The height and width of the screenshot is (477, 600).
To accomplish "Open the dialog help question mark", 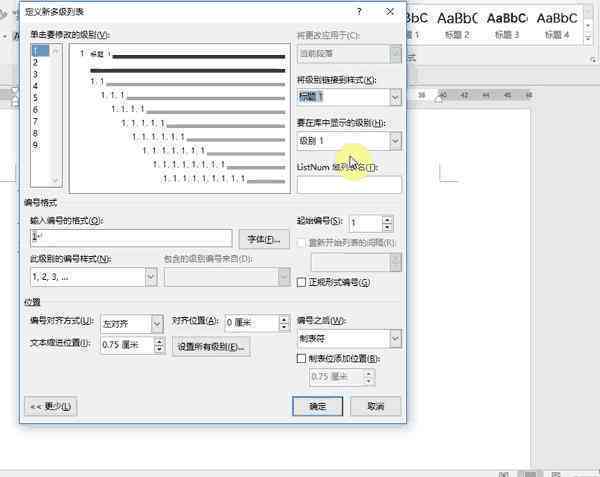I will coord(359,12).
